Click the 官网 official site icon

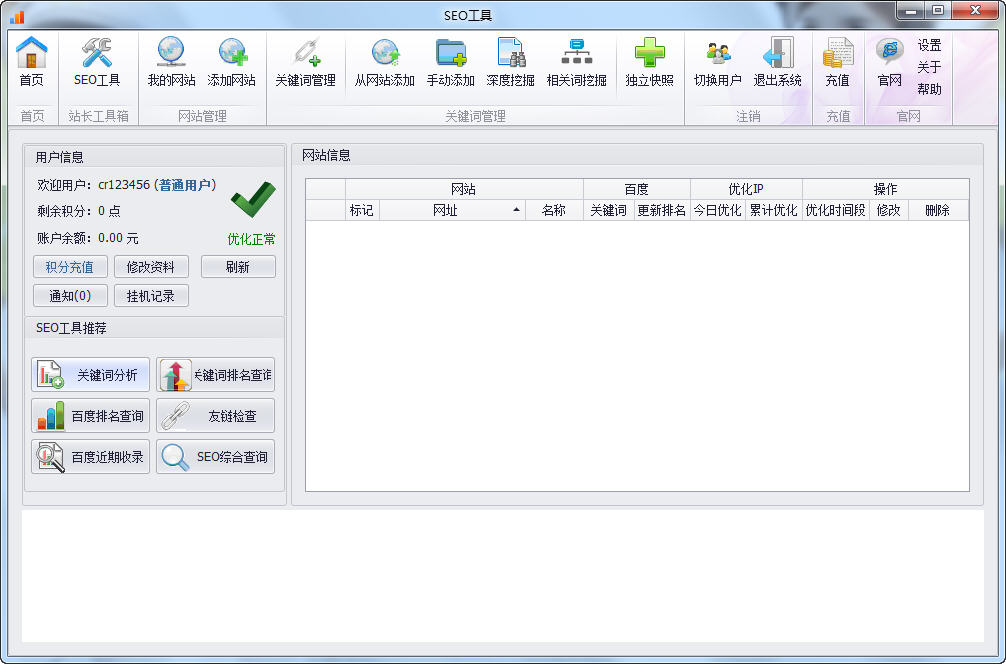888,62
